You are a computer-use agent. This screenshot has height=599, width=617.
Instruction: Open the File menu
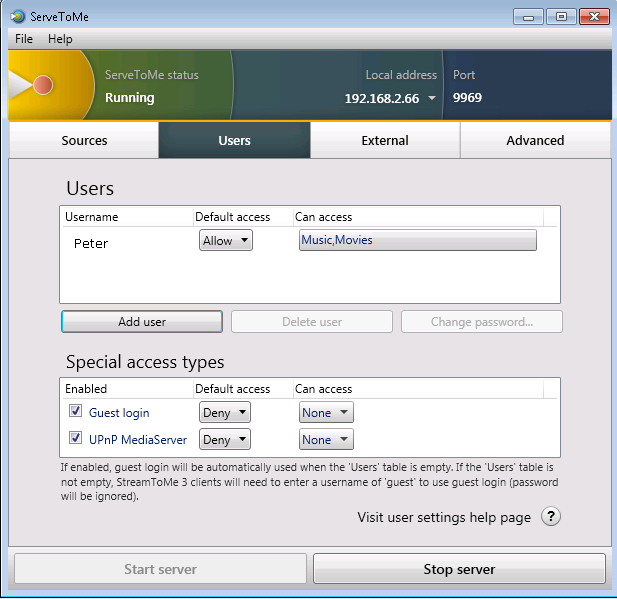coord(24,39)
